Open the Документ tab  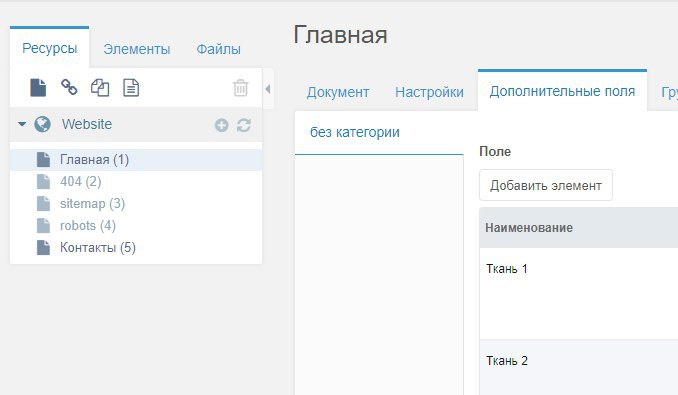pos(338,92)
